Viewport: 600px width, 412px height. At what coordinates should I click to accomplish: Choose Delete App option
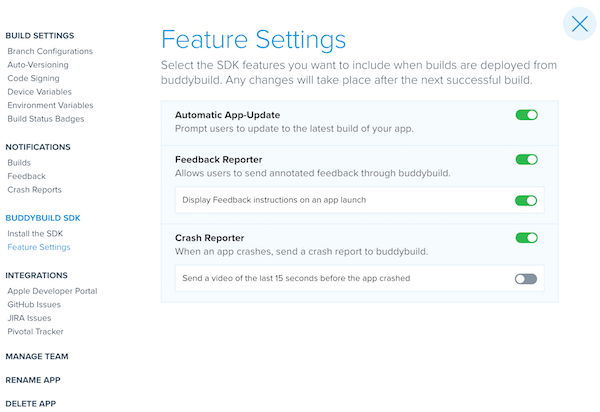(x=31, y=404)
